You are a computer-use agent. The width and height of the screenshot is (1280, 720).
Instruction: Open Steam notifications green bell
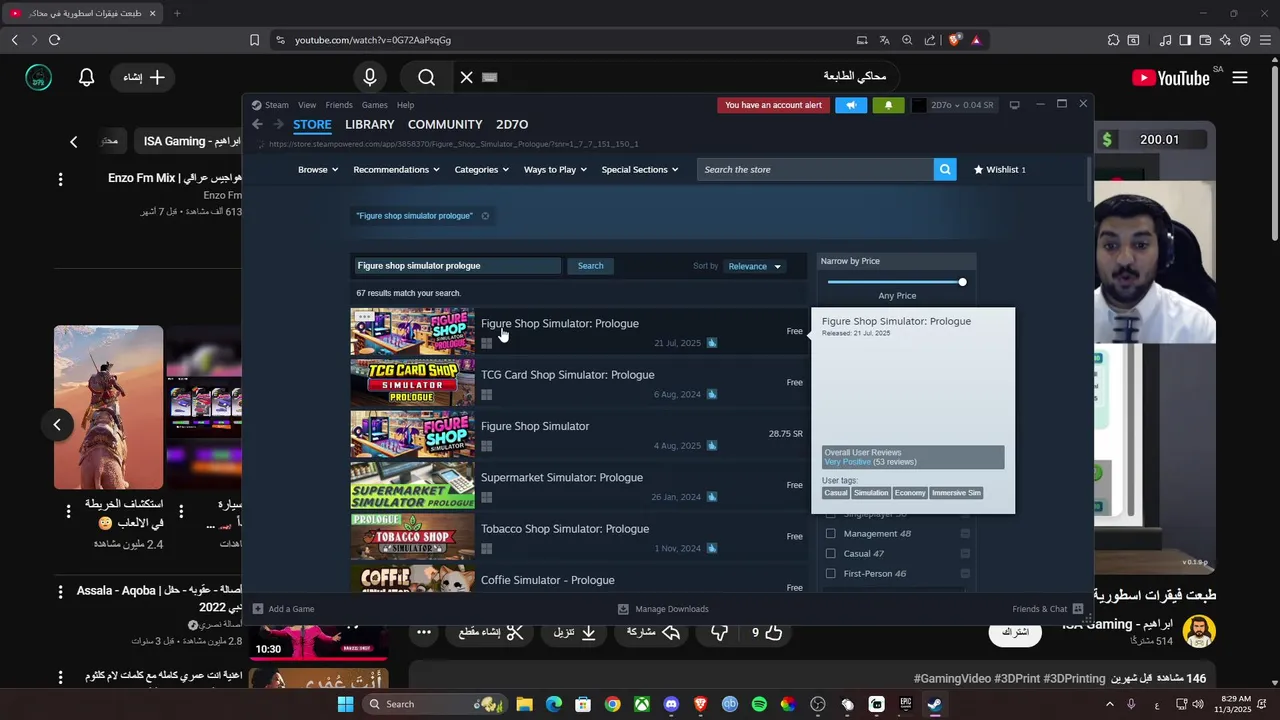(888, 105)
